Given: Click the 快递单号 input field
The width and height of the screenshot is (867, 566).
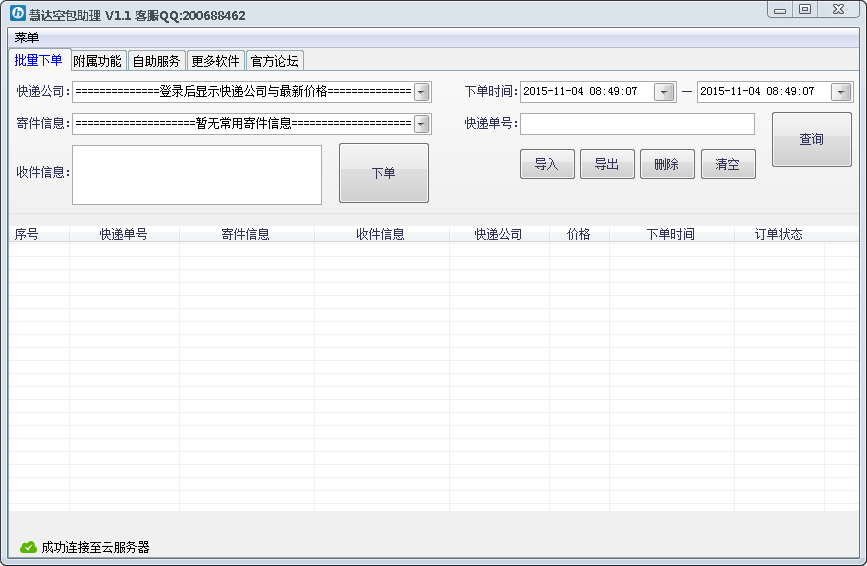Looking at the screenshot, I should pos(637,124).
